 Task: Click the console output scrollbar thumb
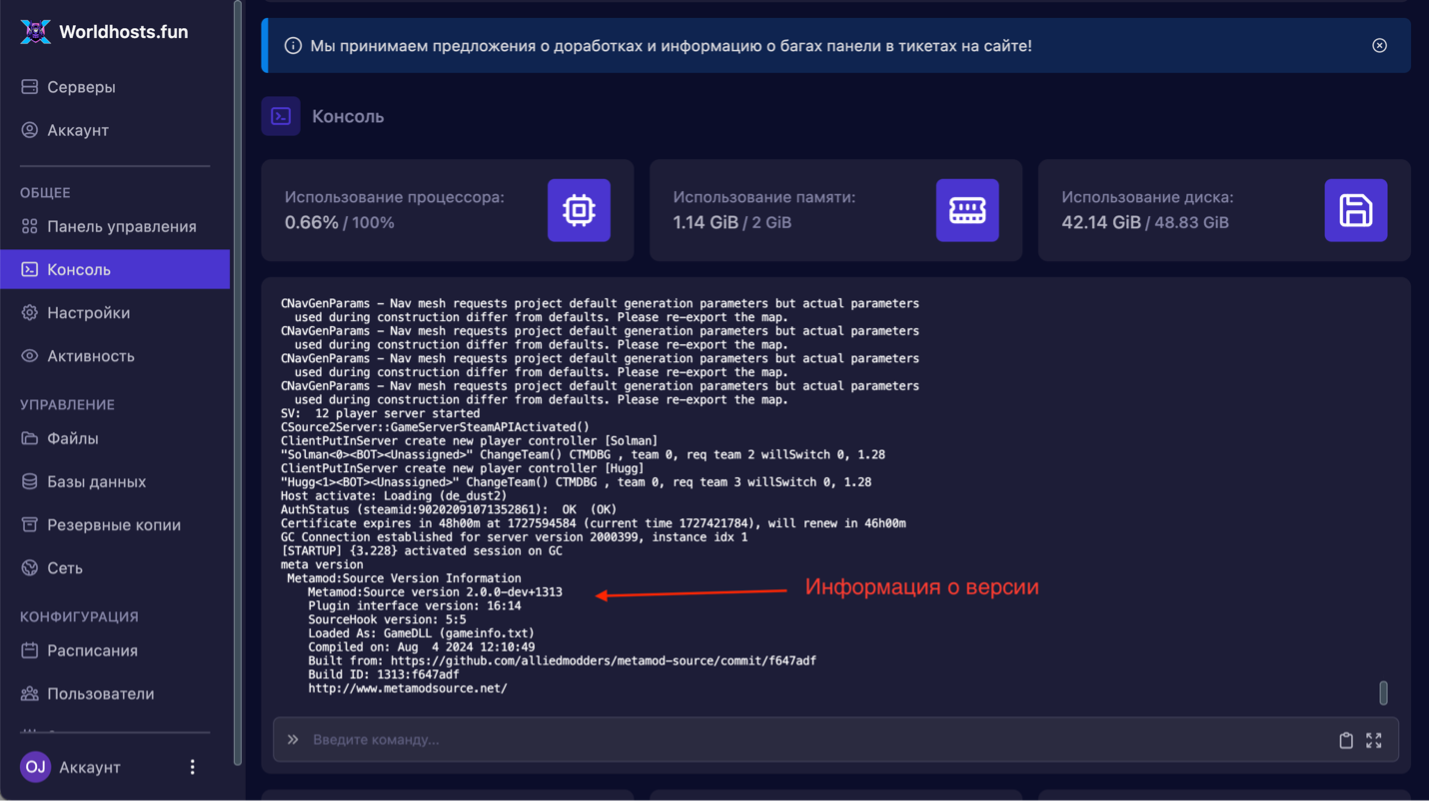coord(1383,692)
